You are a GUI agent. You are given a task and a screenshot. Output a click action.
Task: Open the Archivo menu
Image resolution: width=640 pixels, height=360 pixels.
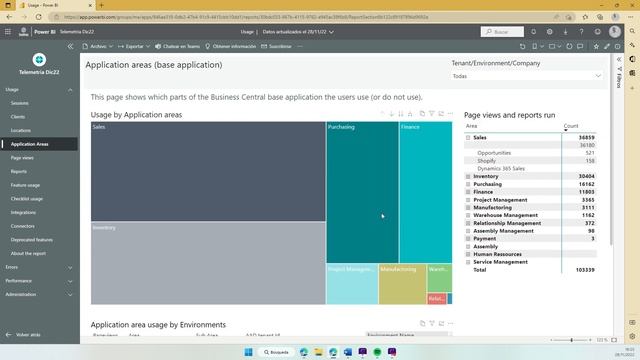[98, 47]
